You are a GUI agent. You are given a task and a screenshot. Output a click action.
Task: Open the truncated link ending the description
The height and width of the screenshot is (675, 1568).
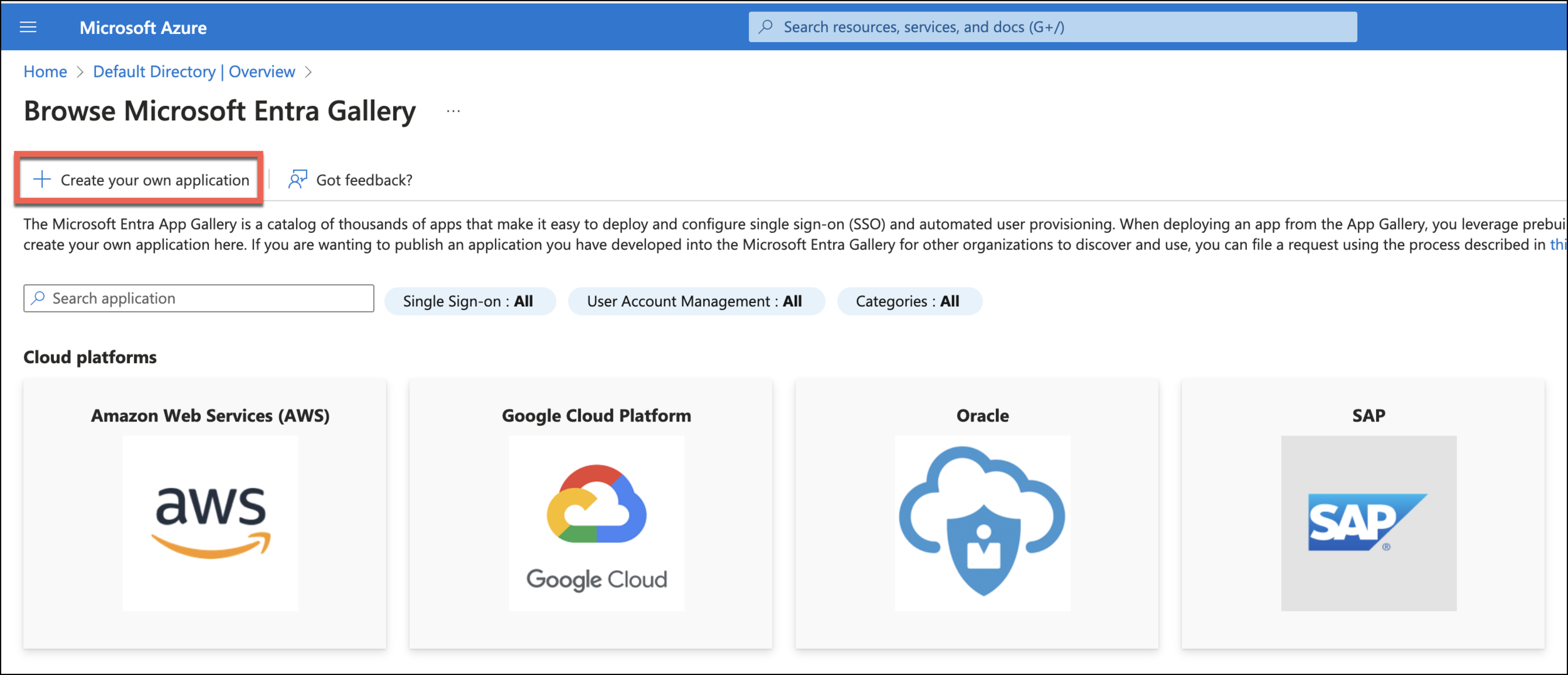point(1559,244)
